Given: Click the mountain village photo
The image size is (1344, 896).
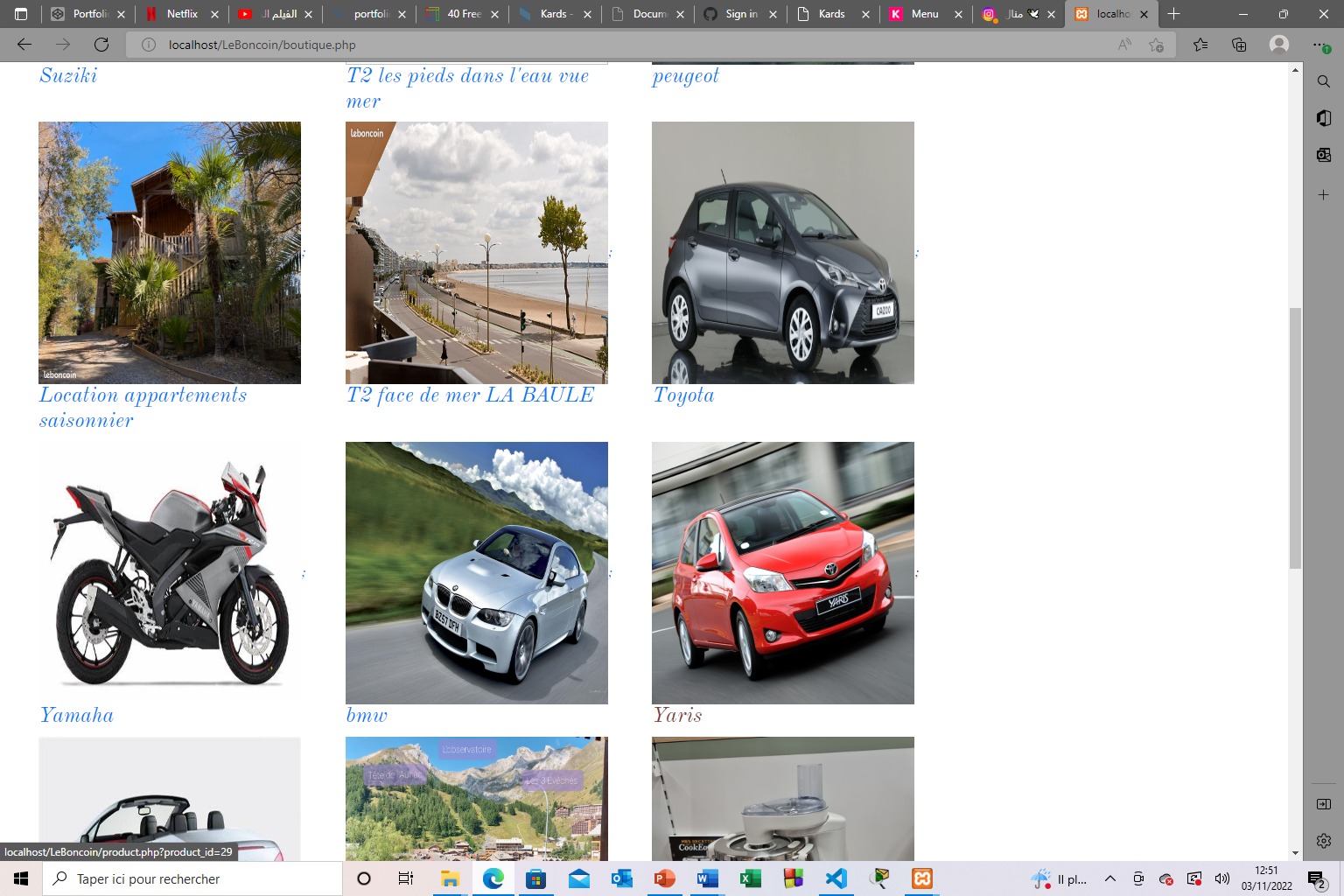Looking at the screenshot, I should coord(477,799).
